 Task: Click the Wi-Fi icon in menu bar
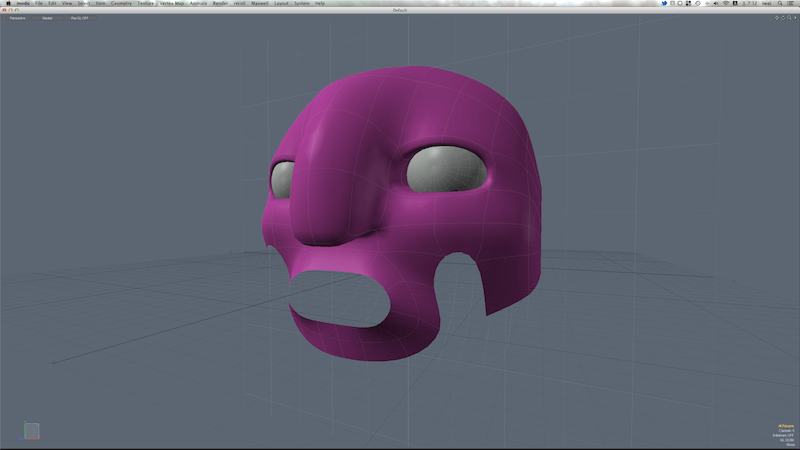tap(726, 3)
